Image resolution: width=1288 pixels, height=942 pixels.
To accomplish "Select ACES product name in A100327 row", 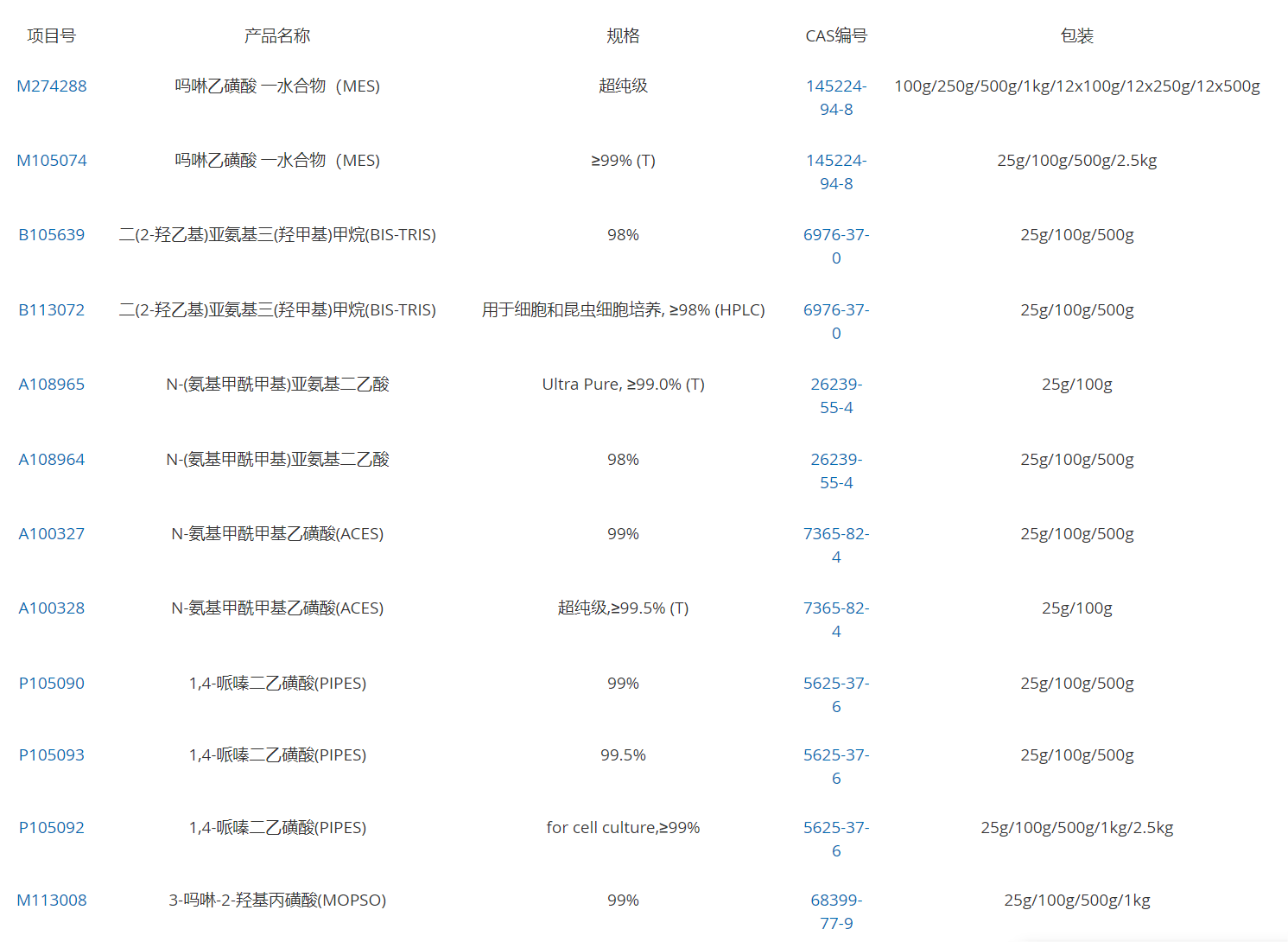I will (x=277, y=534).
